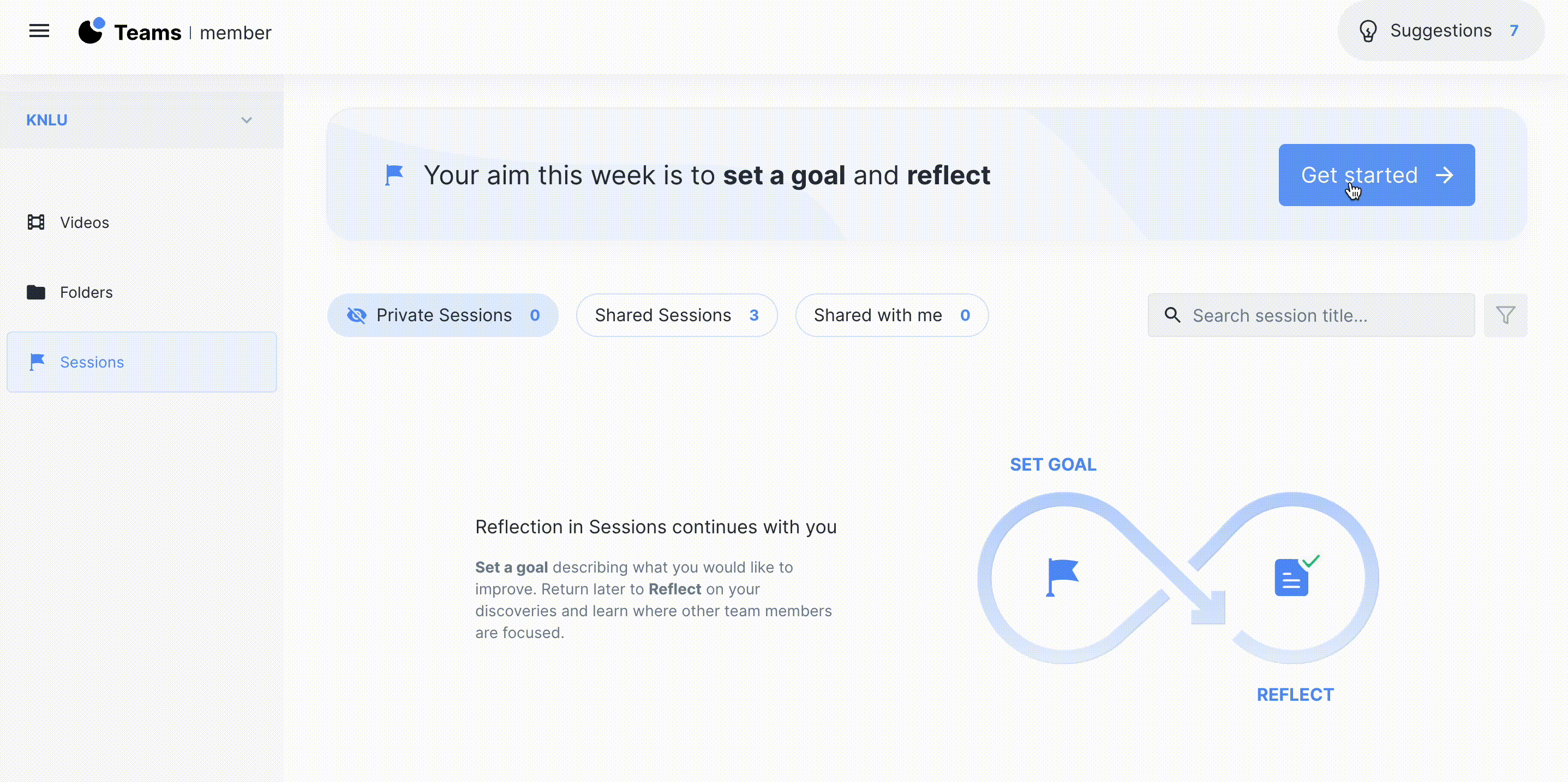Click the Set Goal flag illustration

tap(1062, 577)
